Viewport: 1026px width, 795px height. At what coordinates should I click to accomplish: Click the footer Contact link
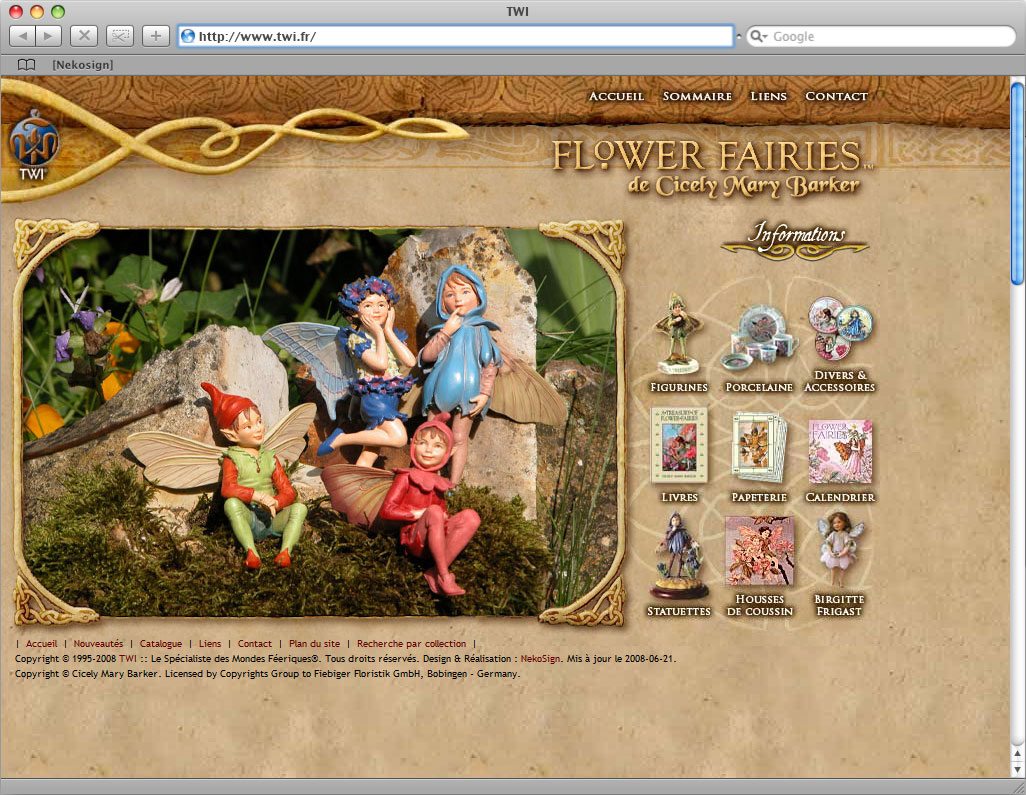[x=255, y=644]
